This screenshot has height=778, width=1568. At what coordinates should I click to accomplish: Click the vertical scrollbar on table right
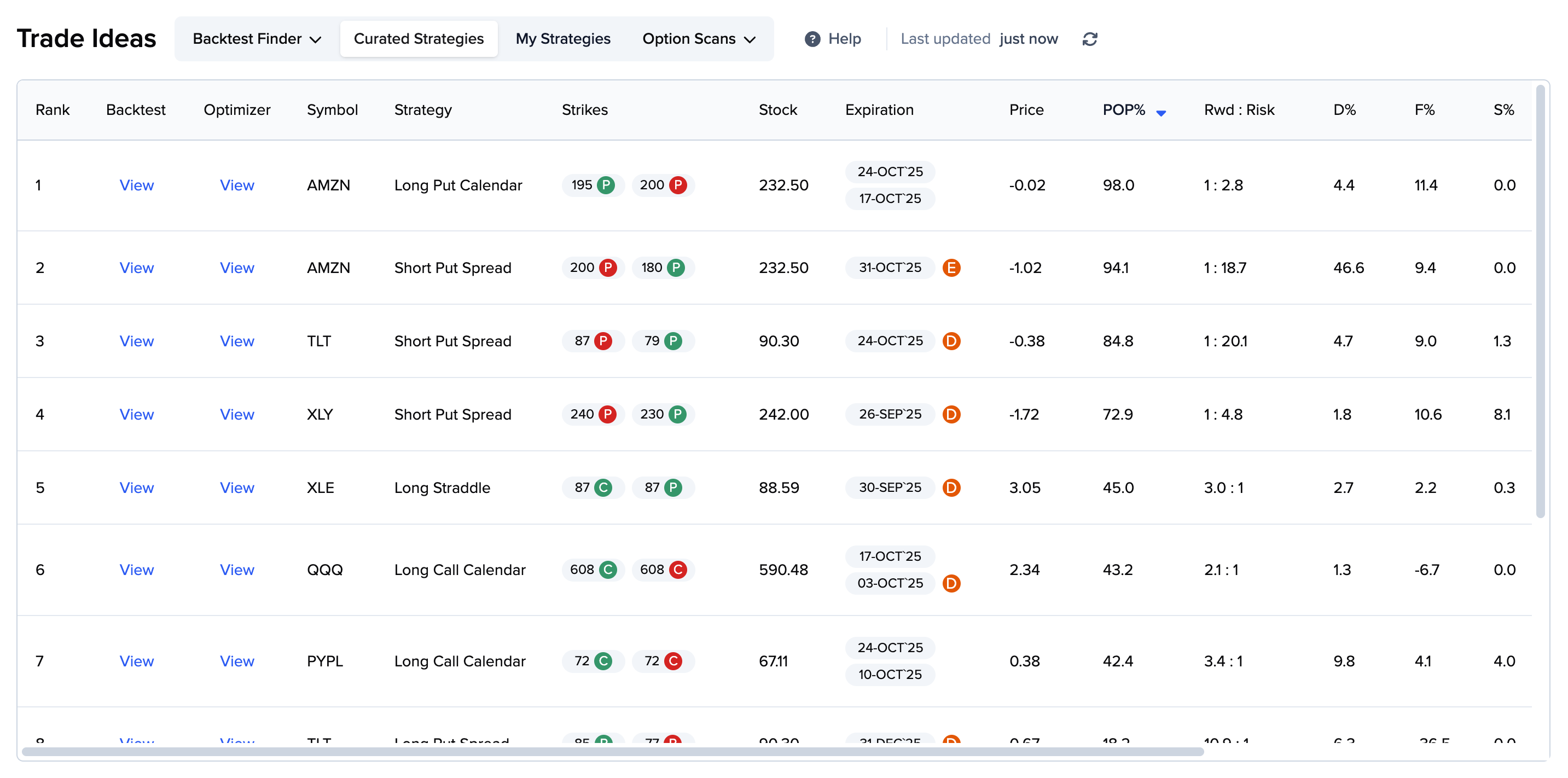(1540, 301)
